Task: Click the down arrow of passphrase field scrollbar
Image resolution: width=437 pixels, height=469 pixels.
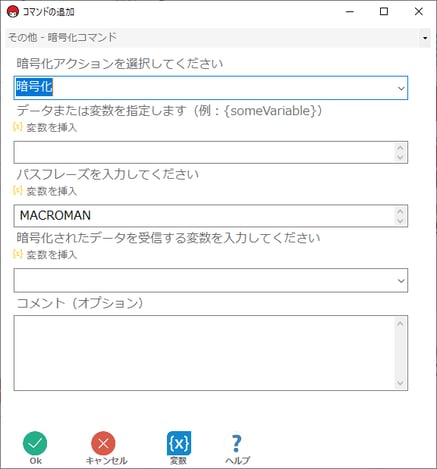Action: (400, 221)
